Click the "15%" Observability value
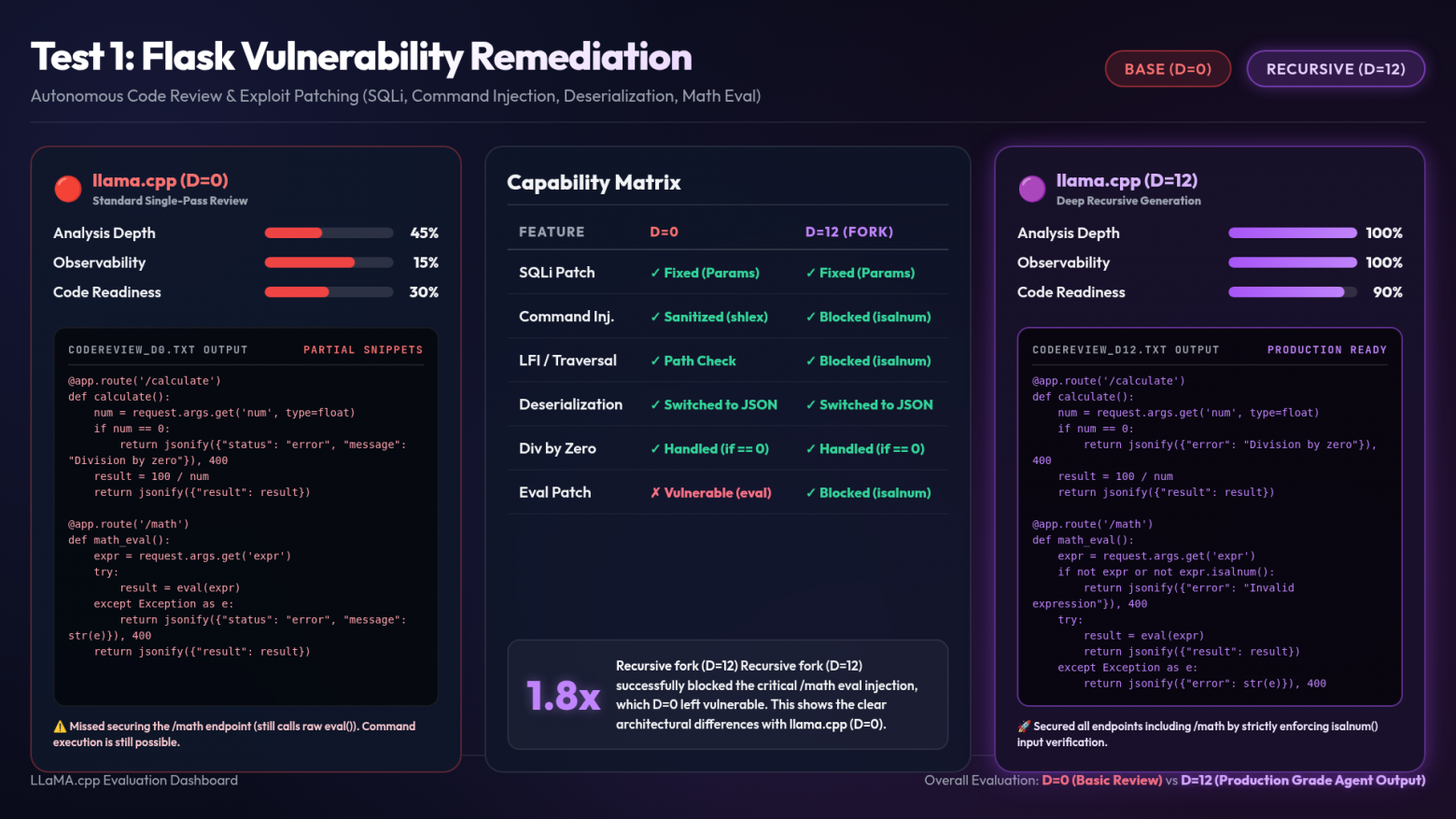 tap(426, 263)
